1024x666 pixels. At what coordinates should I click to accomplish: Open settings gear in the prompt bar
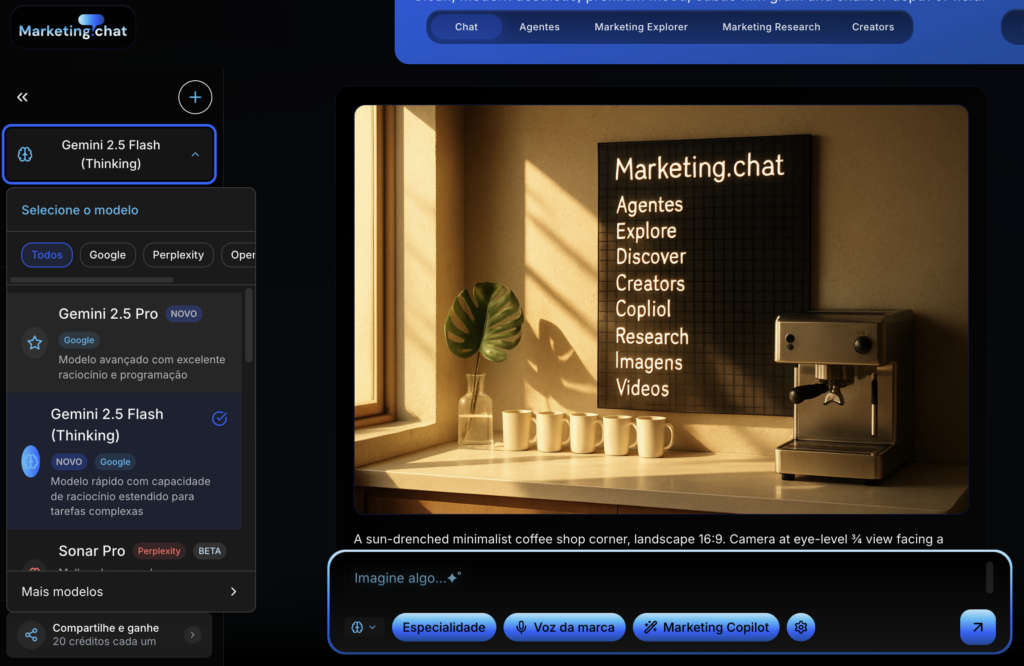tap(801, 627)
